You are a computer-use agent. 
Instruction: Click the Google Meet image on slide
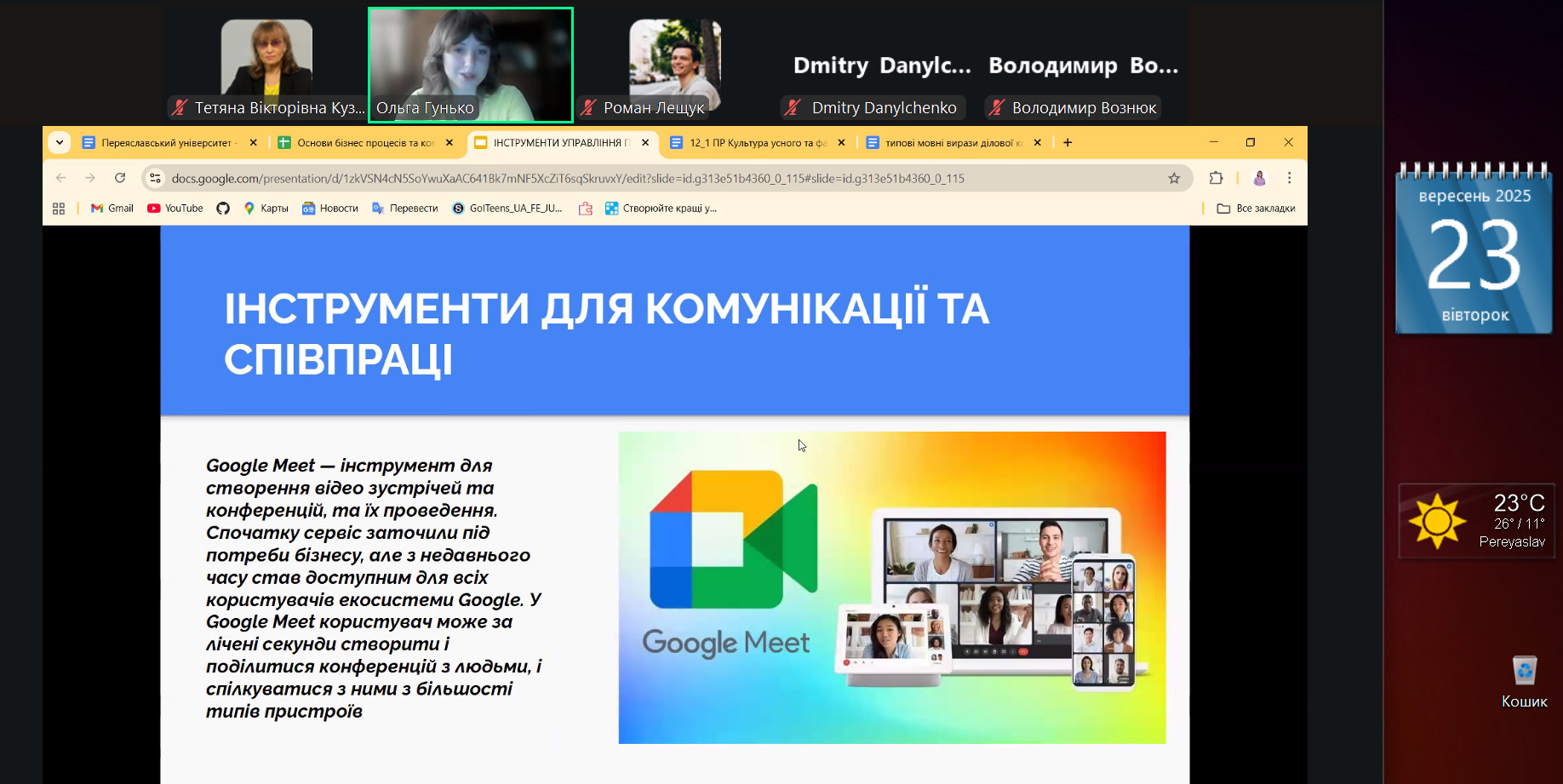891,587
